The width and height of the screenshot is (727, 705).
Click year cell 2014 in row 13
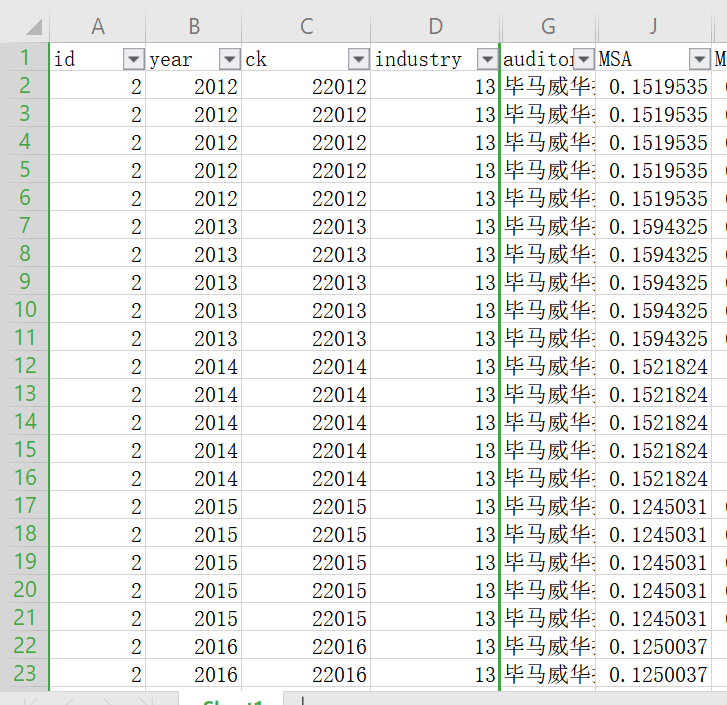(x=194, y=394)
